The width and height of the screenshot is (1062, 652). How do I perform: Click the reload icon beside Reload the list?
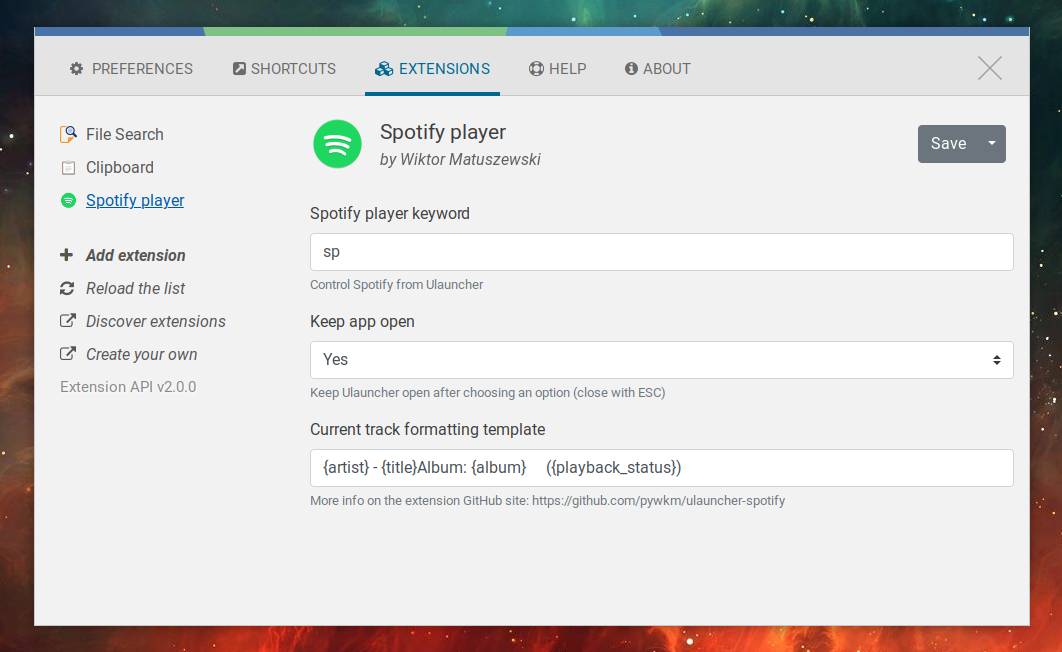coord(66,288)
